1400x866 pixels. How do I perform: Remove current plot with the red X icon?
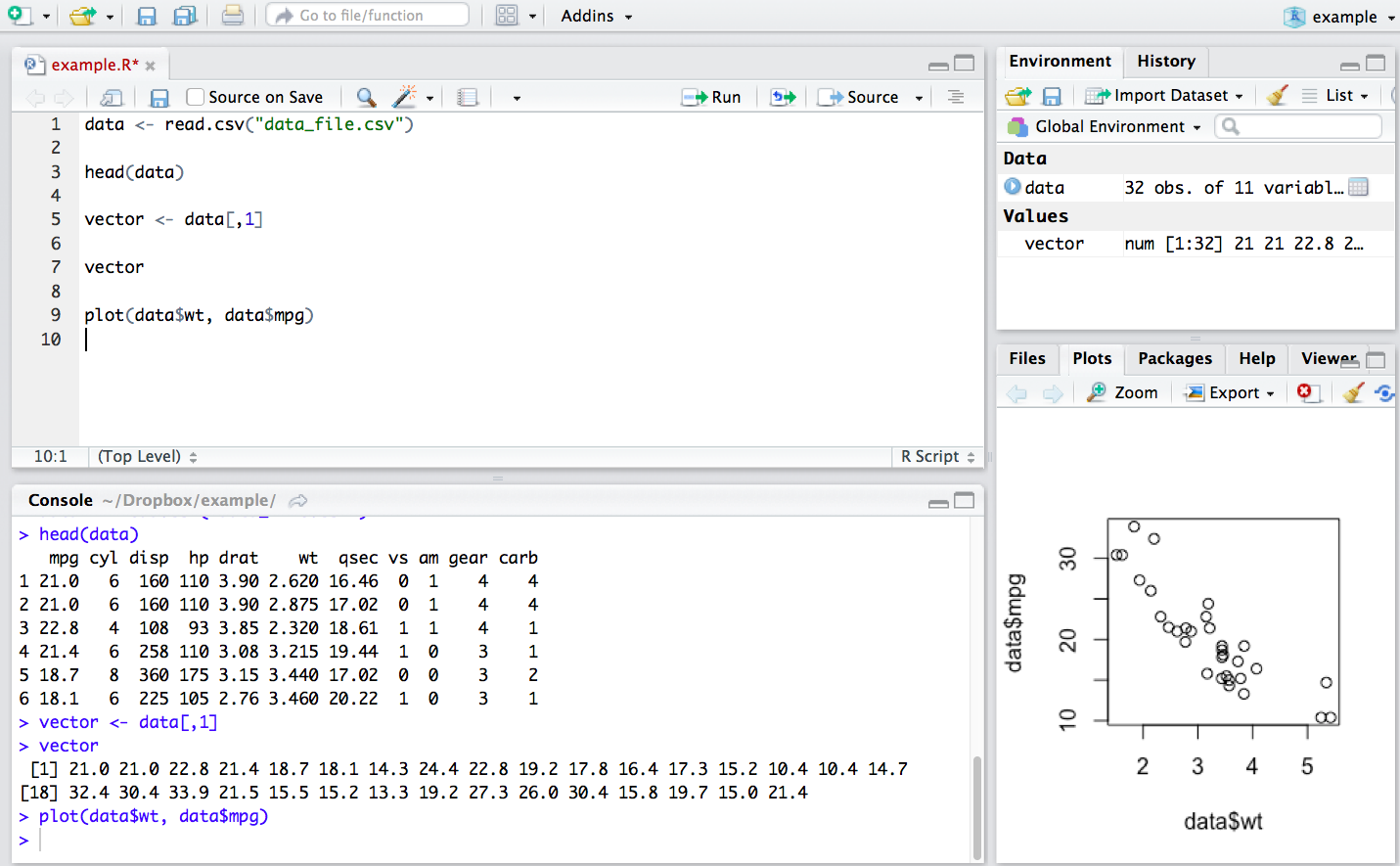pyautogui.click(x=1305, y=392)
